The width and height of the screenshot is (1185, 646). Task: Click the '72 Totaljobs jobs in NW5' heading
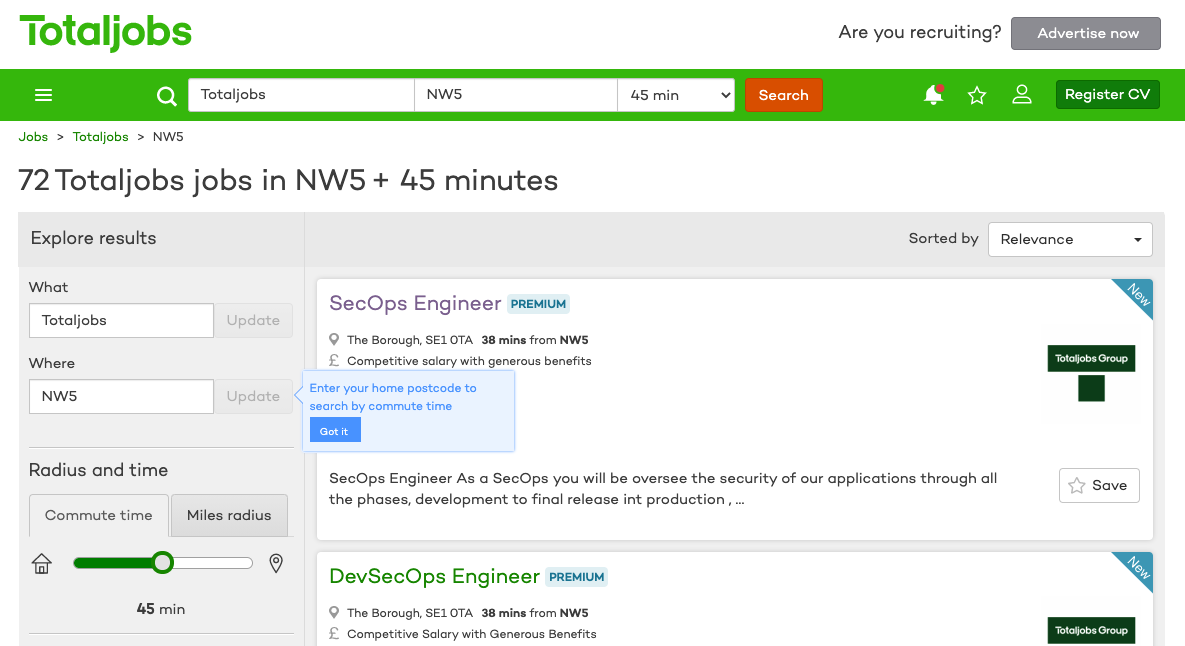click(288, 181)
